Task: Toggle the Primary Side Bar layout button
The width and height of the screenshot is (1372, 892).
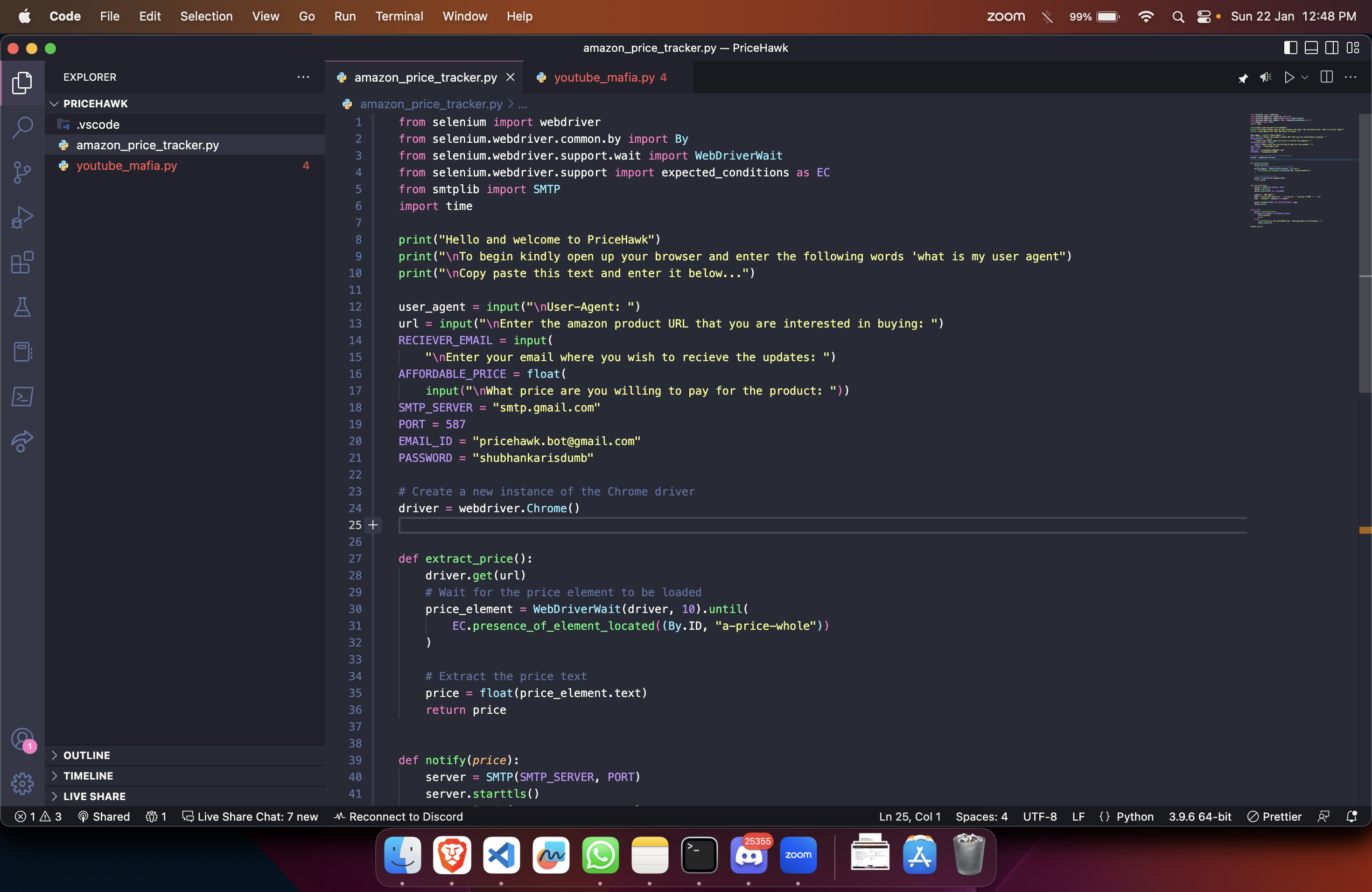Action: point(1290,48)
